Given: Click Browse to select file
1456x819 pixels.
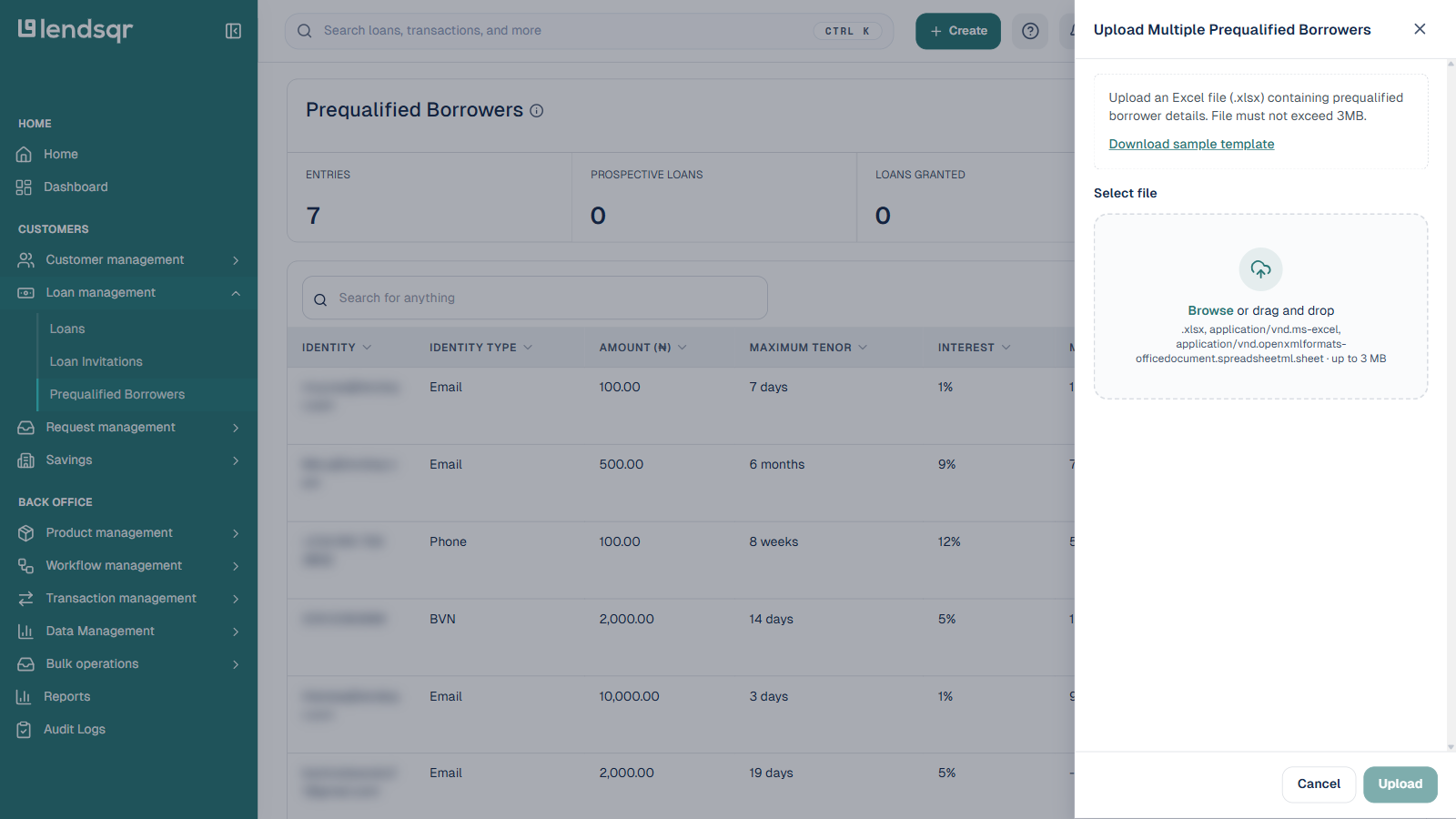Looking at the screenshot, I should pos(1210,310).
